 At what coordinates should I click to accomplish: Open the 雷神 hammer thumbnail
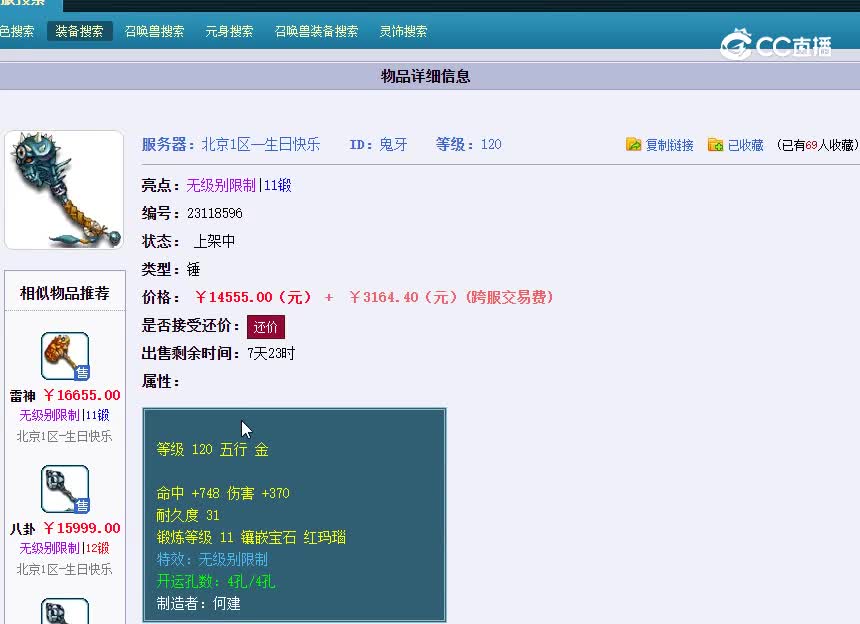[x=65, y=356]
